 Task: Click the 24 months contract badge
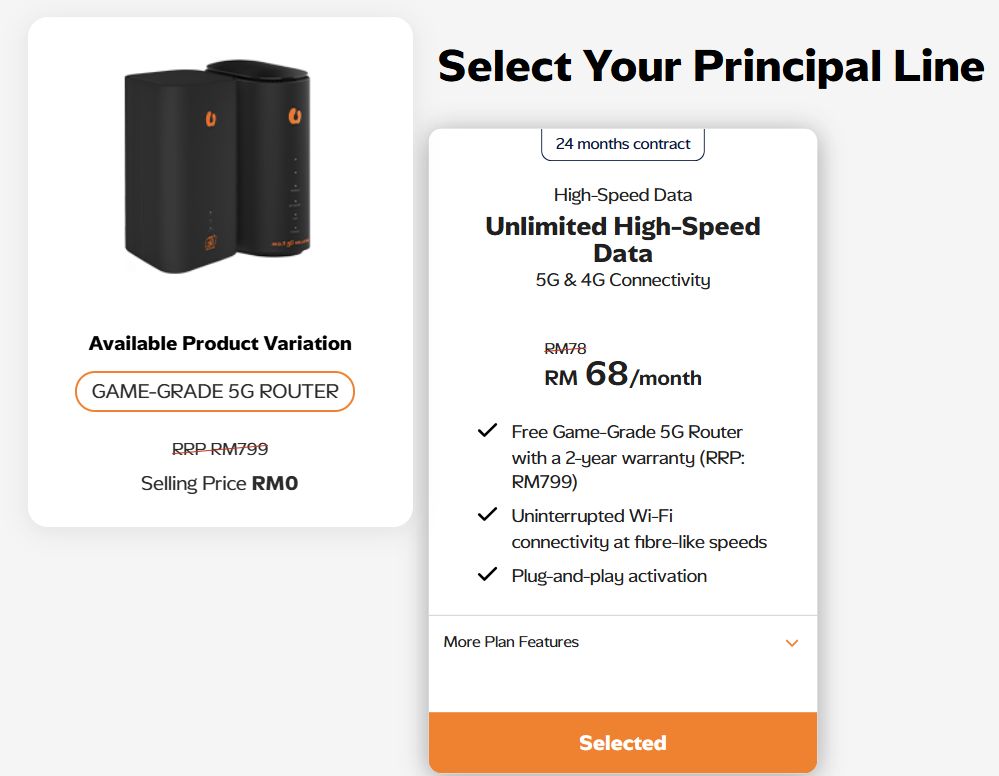click(x=623, y=144)
